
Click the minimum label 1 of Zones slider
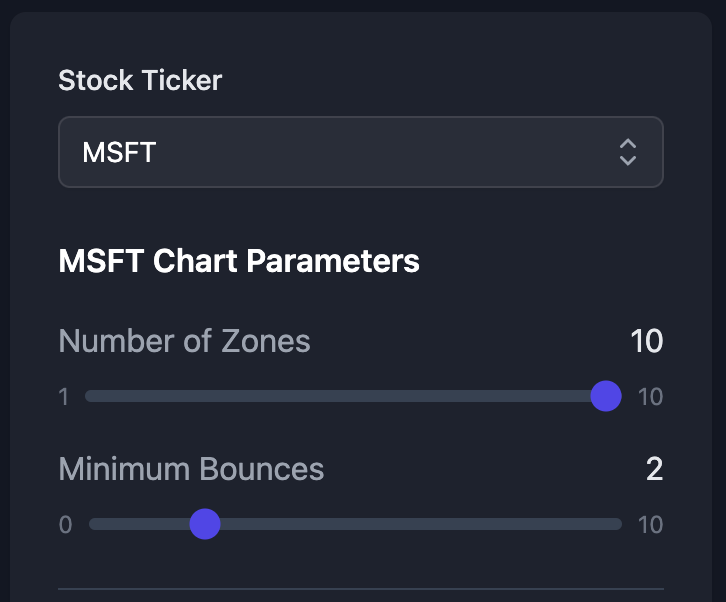pos(64,397)
